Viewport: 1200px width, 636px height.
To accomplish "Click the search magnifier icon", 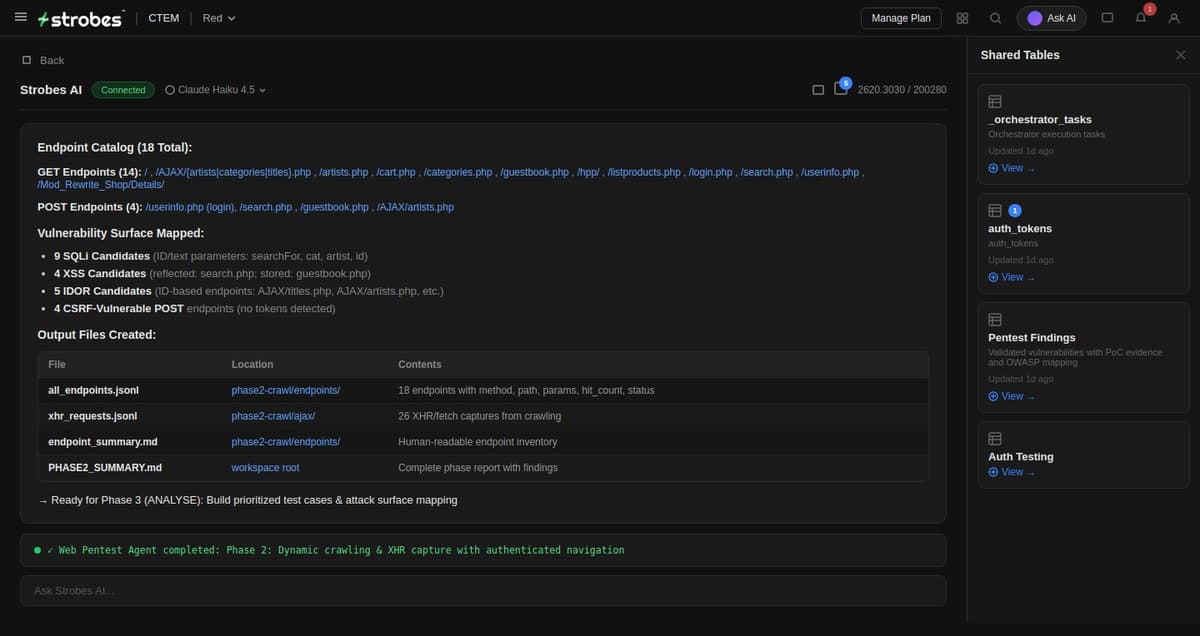I will [995, 18].
